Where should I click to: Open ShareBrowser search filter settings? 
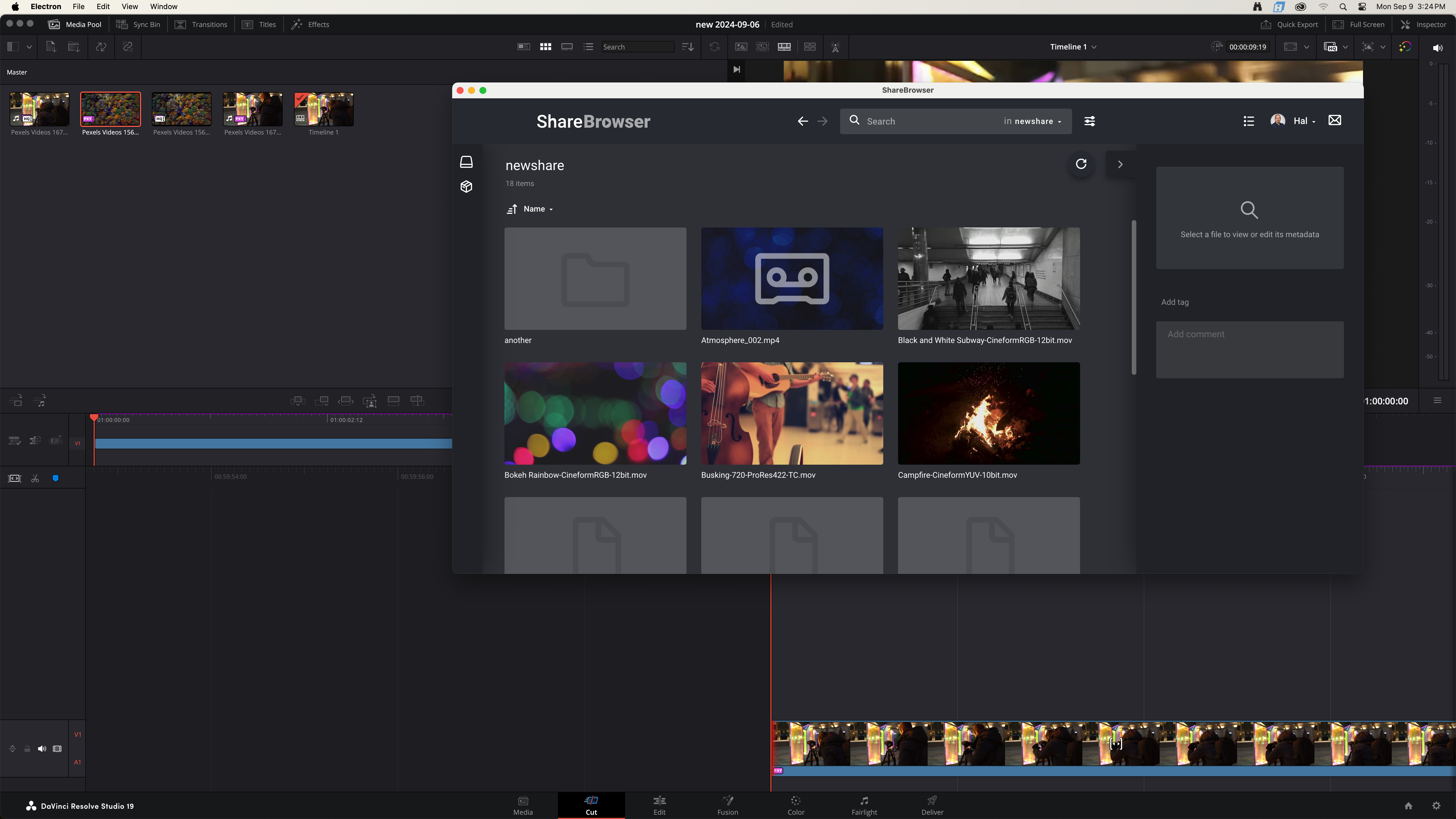point(1090,121)
